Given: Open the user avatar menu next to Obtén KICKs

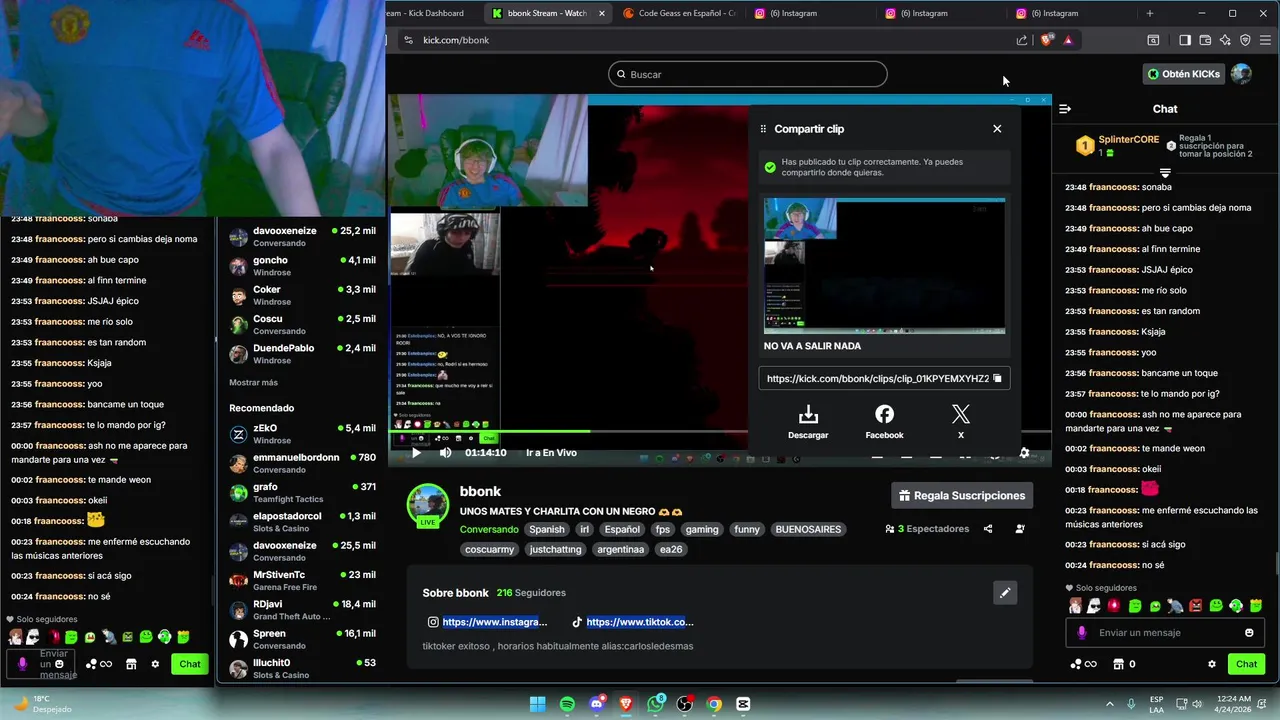Looking at the screenshot, I should 1241,74.
